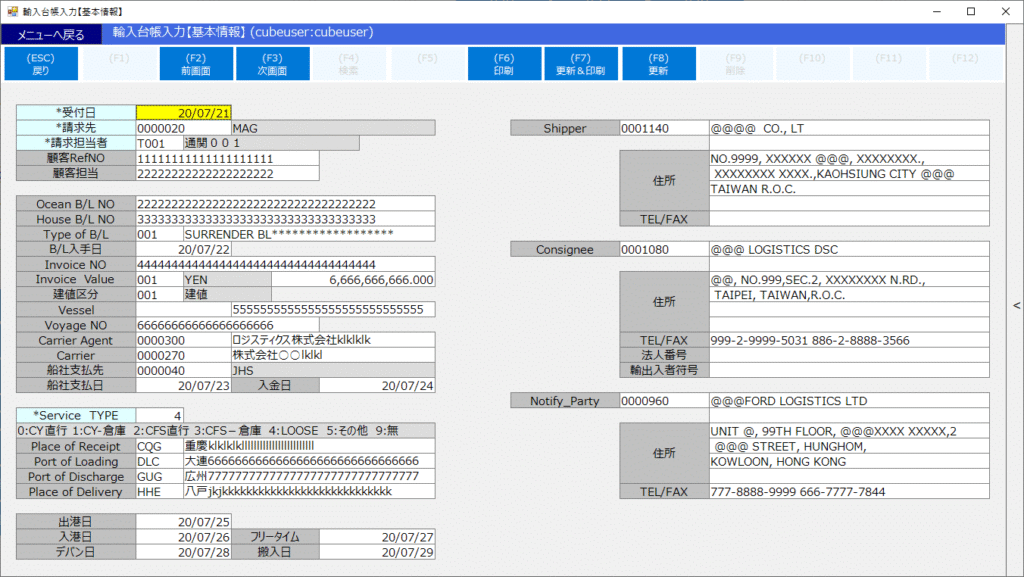Image resolution: width=1024 pixels, height=577 pixels.
Task: Edit the 顧客RefNO field
Action: point(226,158)
